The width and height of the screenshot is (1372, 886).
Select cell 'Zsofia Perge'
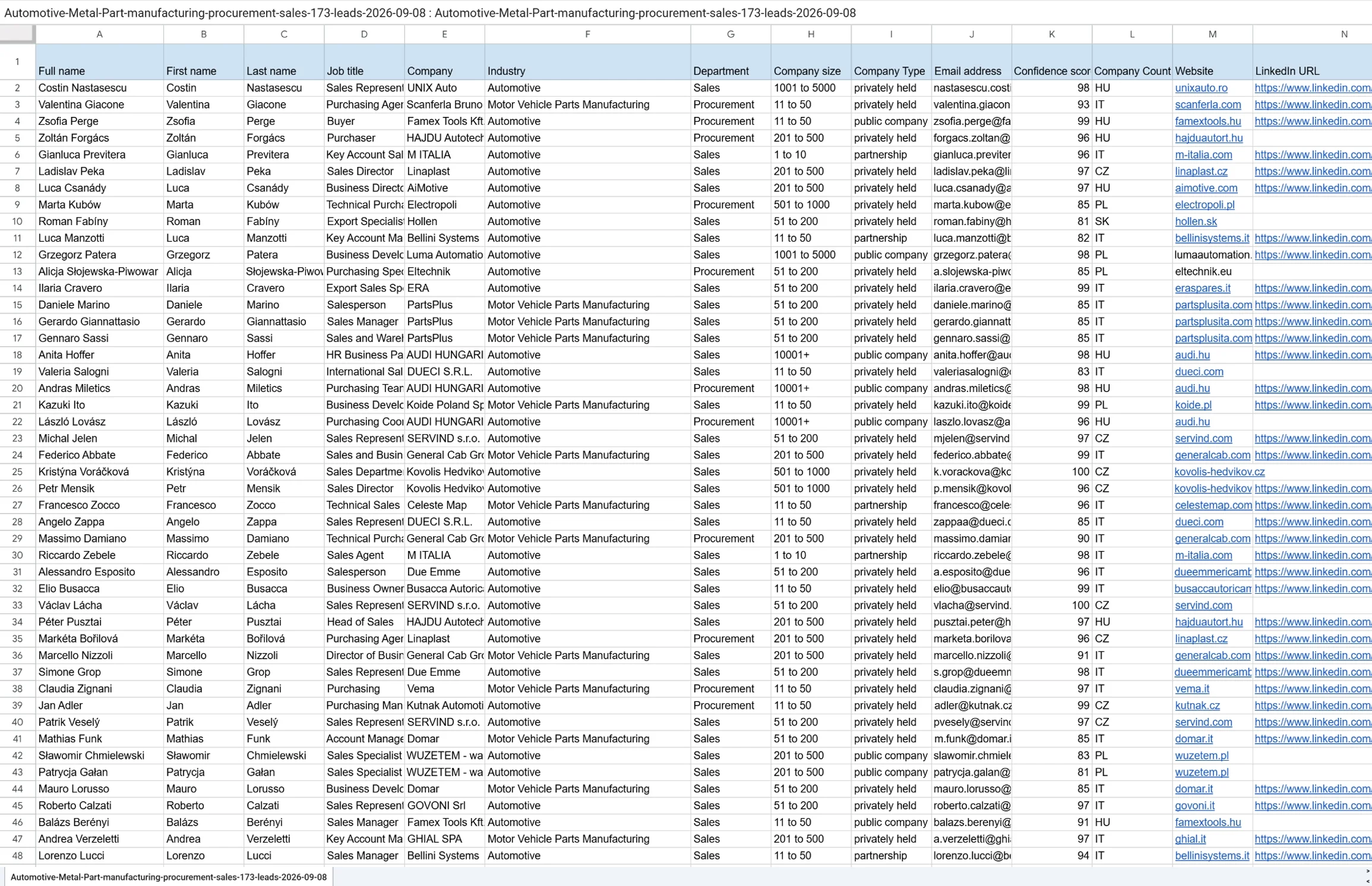[x=99, y=121]
